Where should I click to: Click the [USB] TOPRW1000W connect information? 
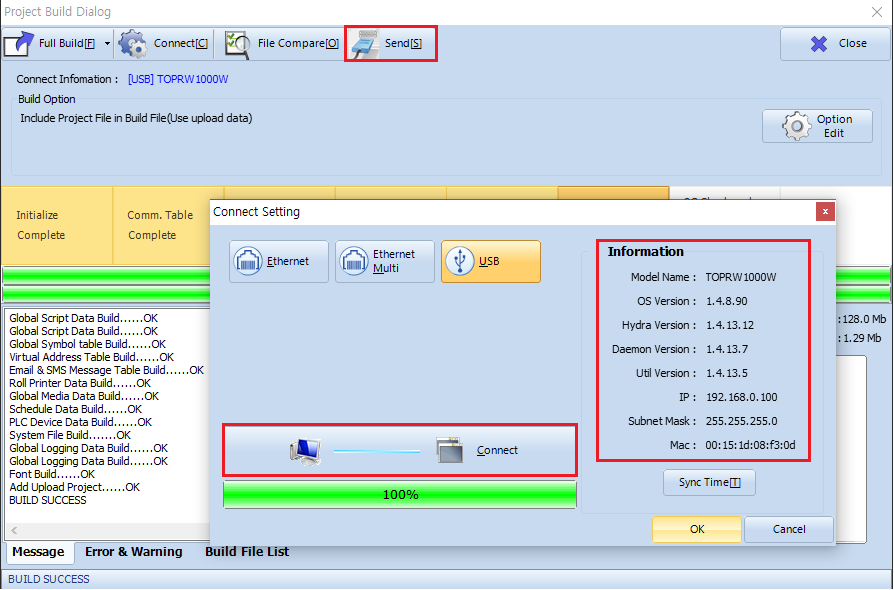click(x=178, y=79)
